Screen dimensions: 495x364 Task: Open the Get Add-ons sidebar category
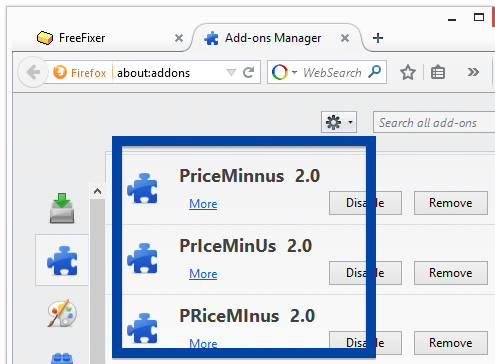(62, 208)
